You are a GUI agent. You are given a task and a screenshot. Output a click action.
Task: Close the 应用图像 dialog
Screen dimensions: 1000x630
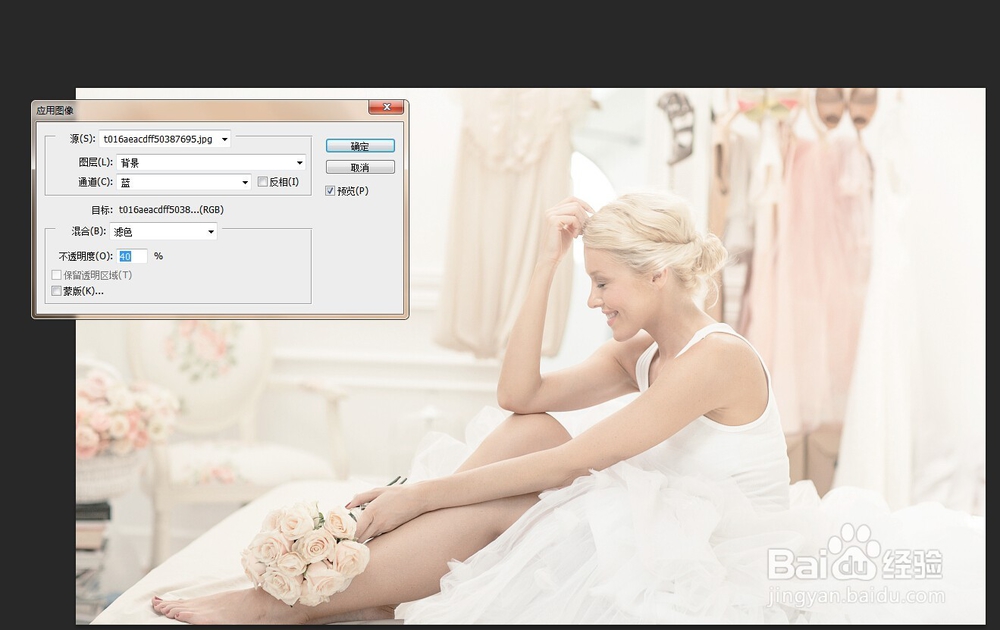(386, 107)
